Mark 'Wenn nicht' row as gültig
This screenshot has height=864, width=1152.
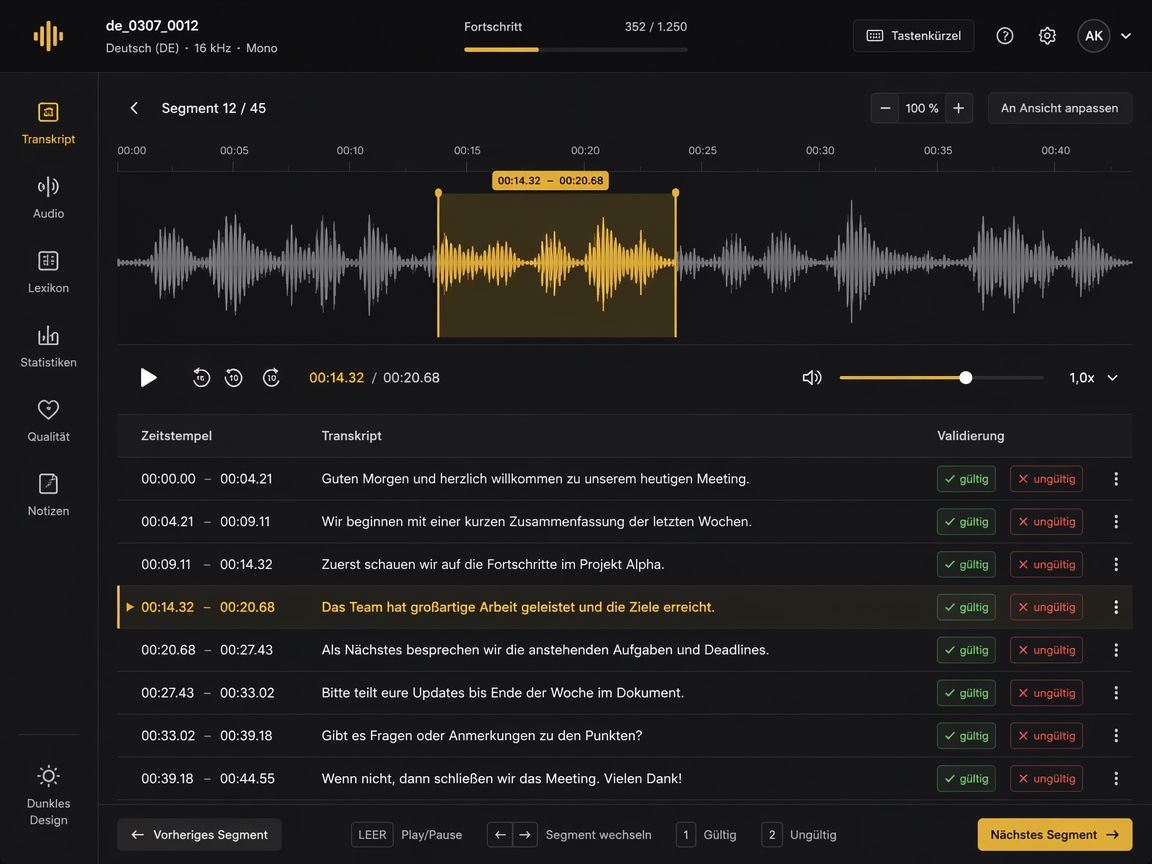966,778
